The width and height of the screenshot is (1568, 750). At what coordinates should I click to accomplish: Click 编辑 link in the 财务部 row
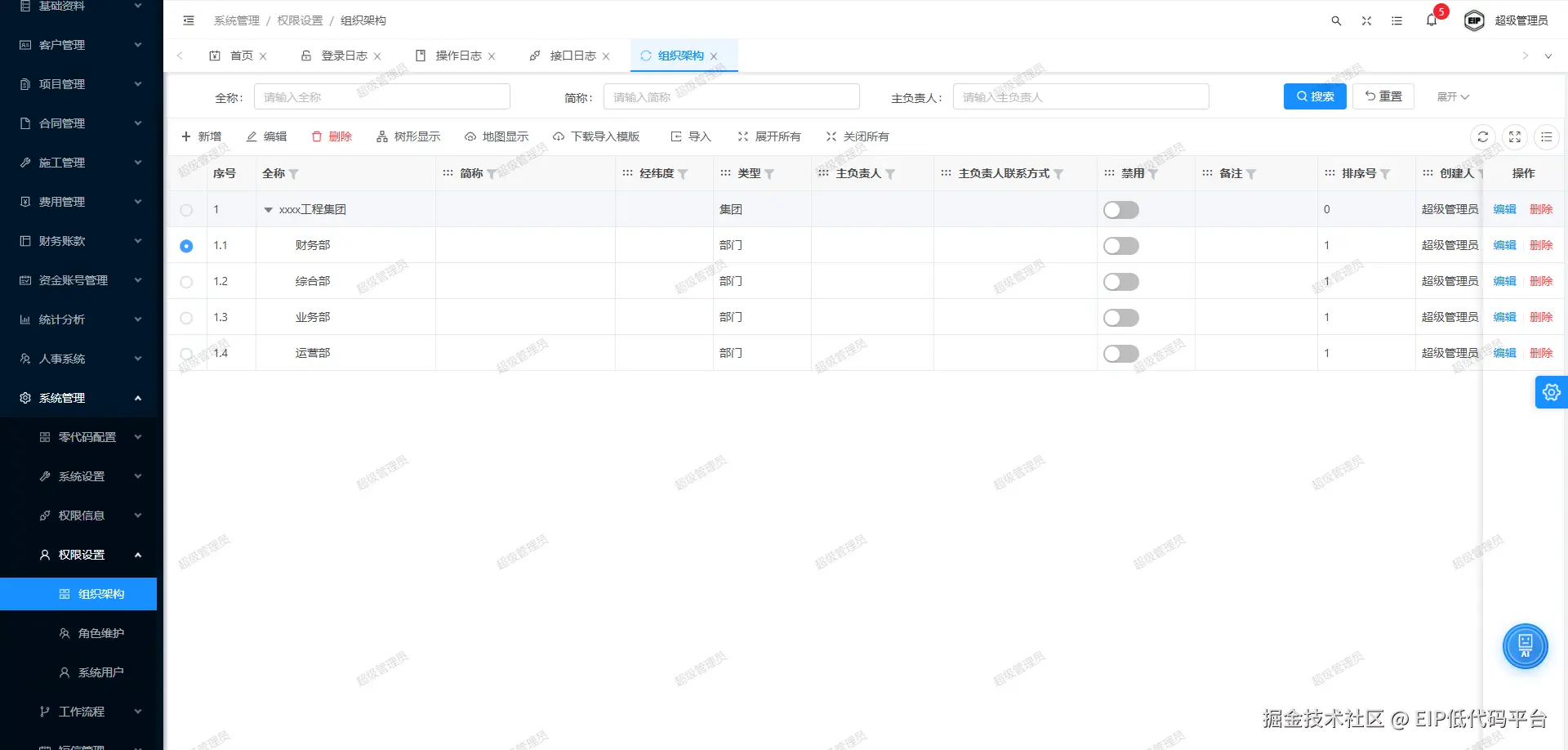(1504, 245)
